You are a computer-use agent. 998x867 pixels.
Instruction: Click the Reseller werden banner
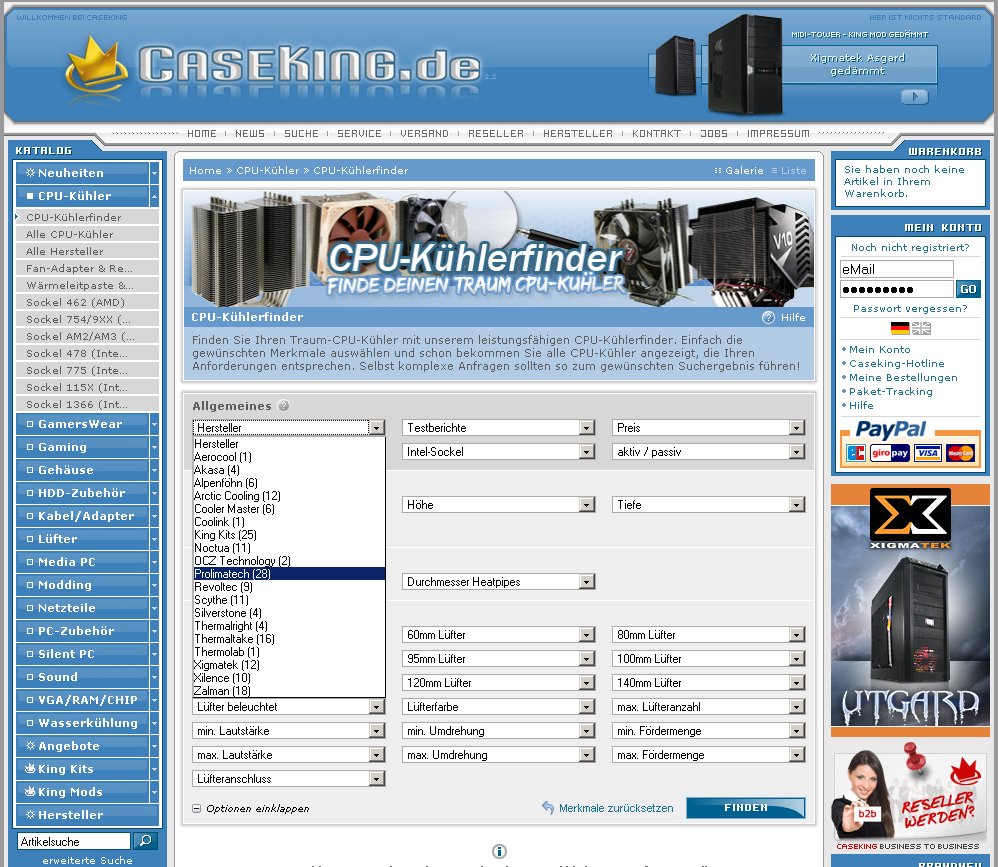coord(910,796)
